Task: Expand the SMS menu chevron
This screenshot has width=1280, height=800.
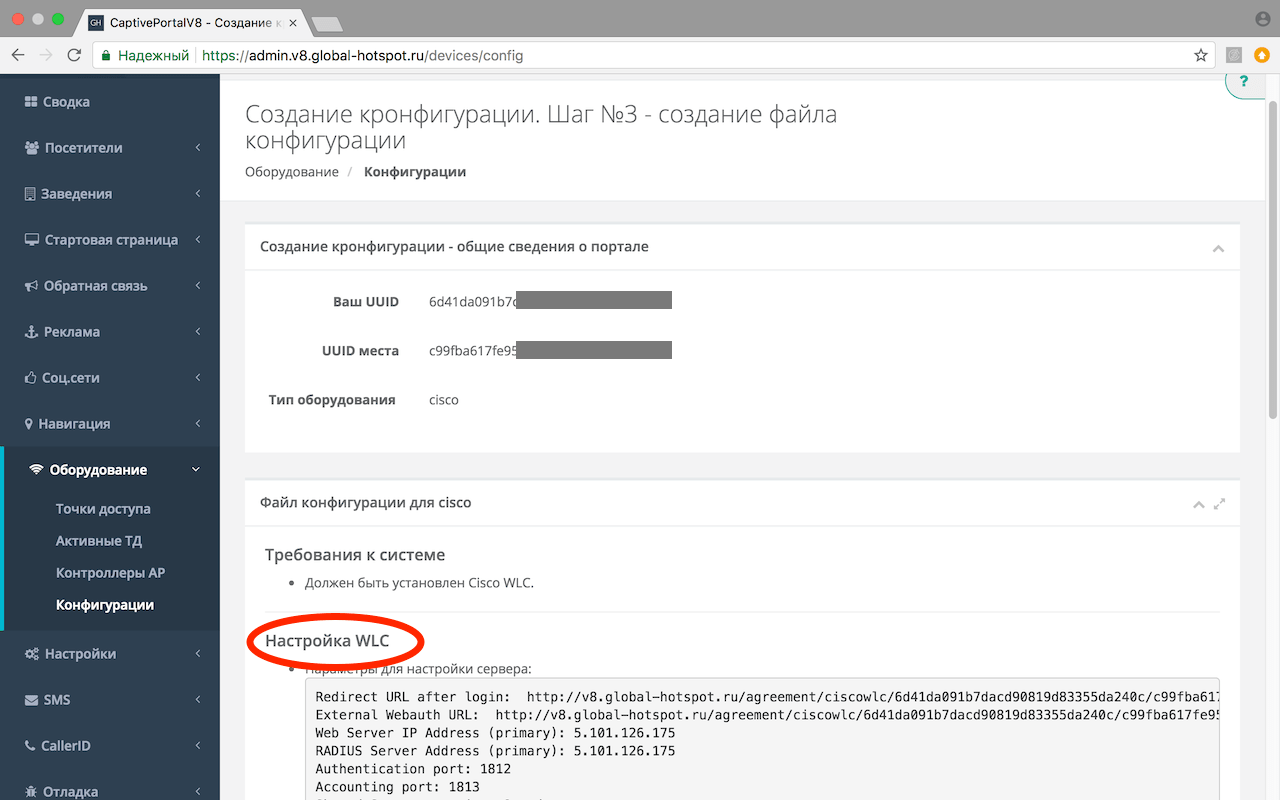Action: 198,700
